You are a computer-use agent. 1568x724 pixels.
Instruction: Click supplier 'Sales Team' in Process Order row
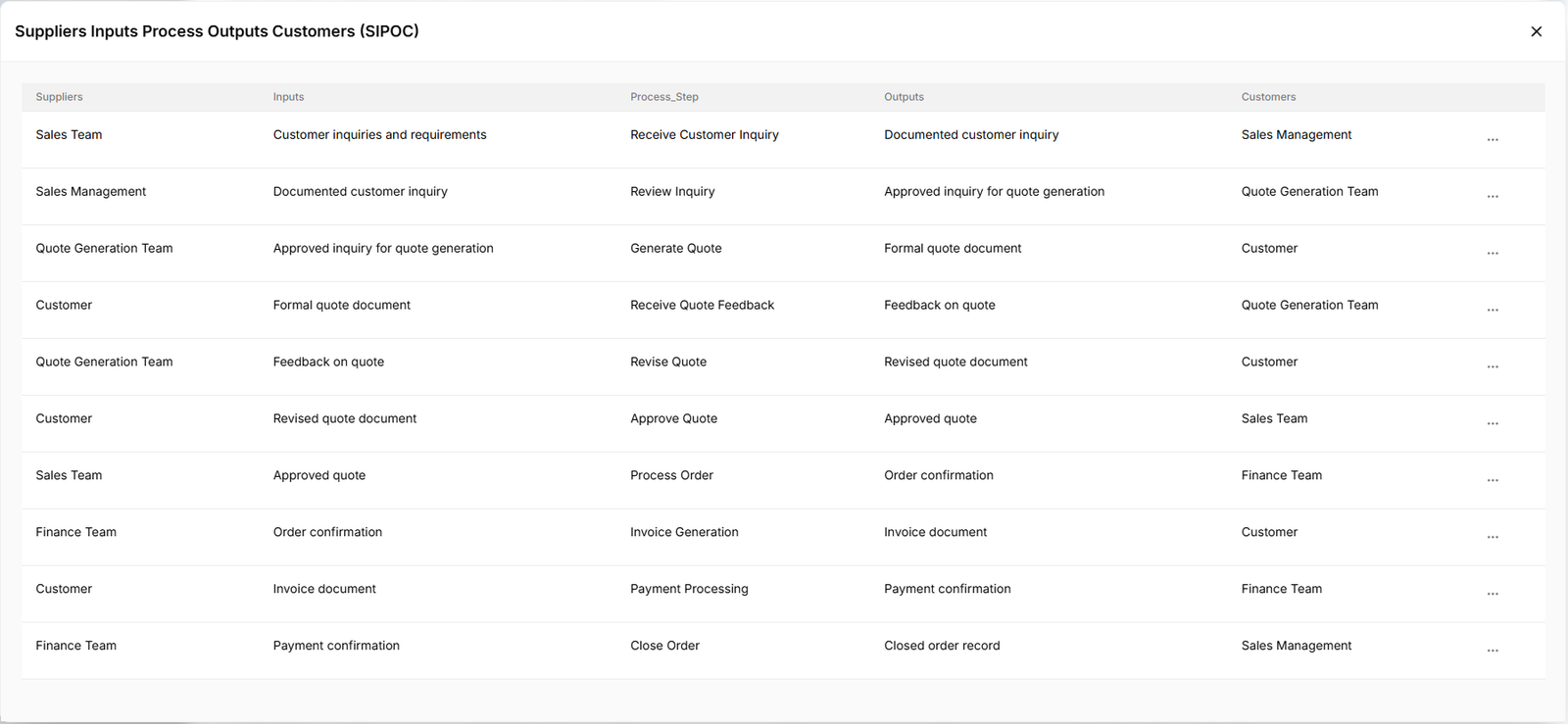click(69, 476)
